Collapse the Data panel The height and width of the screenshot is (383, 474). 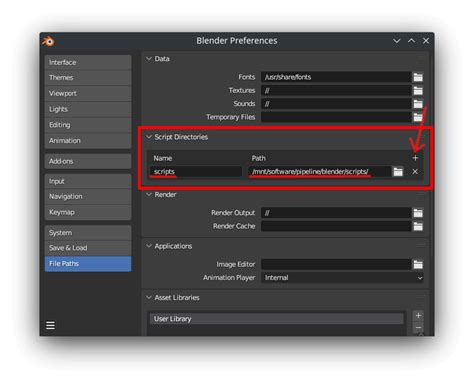pyautogui.click(x=149, y=59)
